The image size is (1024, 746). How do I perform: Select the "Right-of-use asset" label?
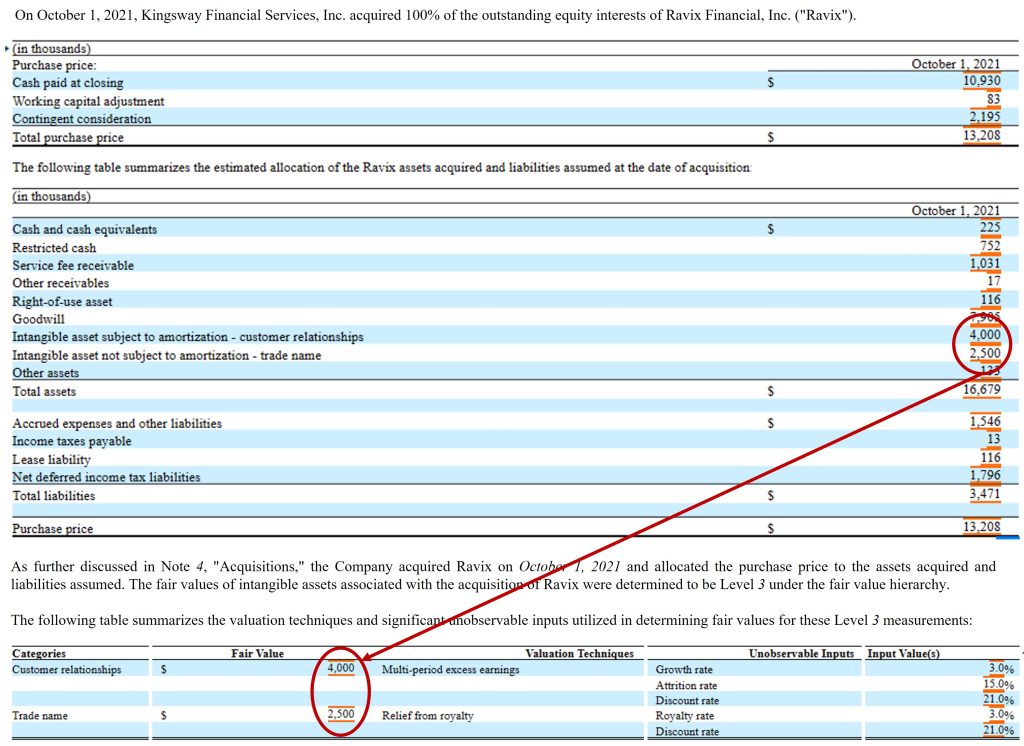click(x=63, y=301)
